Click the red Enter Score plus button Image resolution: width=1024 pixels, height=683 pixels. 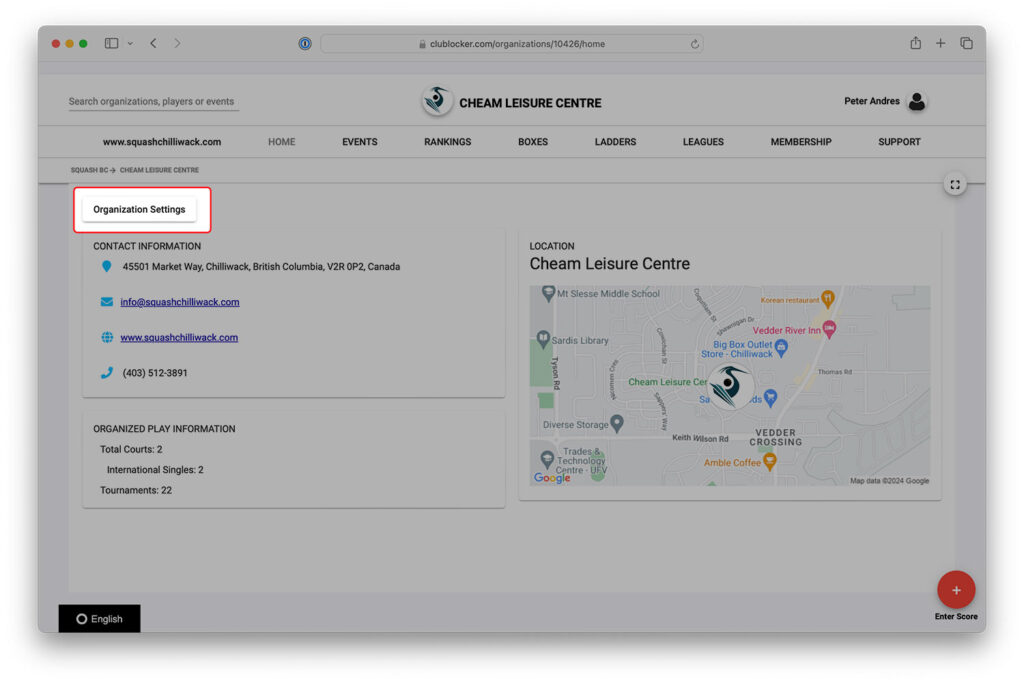point(956,590)
